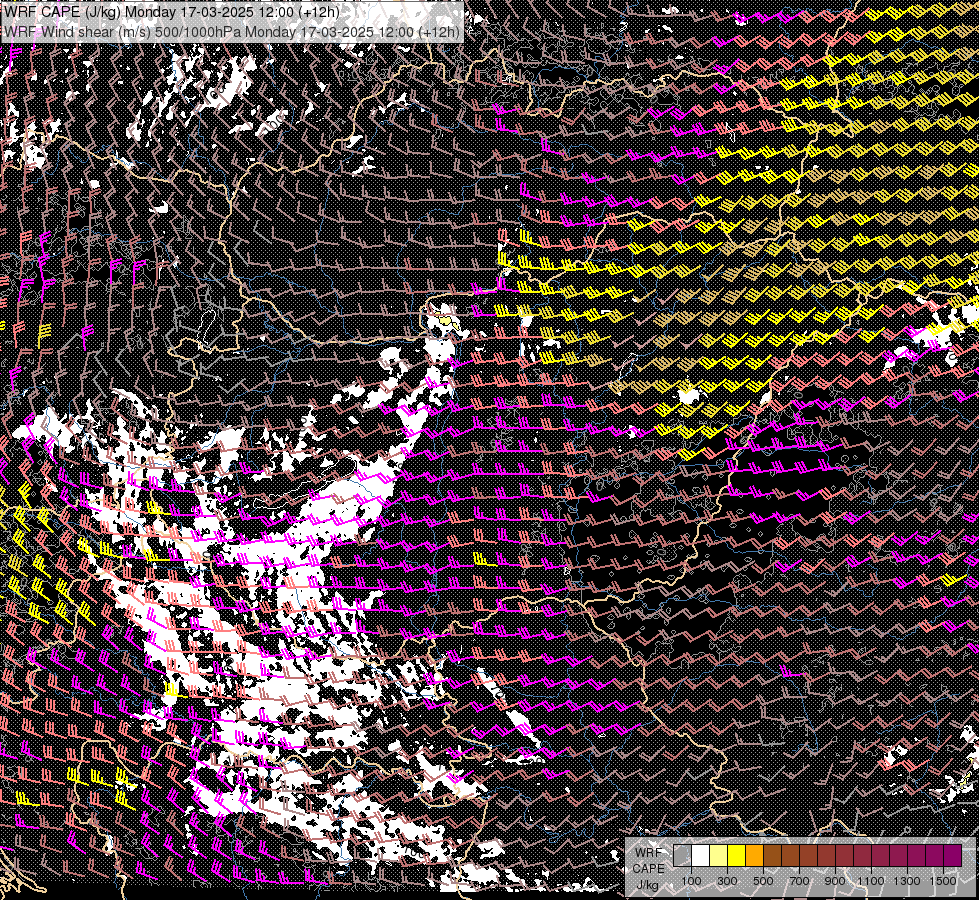Select the bright yellow CAPE legend swatch
This screenshot has height=900, width=979.
(737, 855)
